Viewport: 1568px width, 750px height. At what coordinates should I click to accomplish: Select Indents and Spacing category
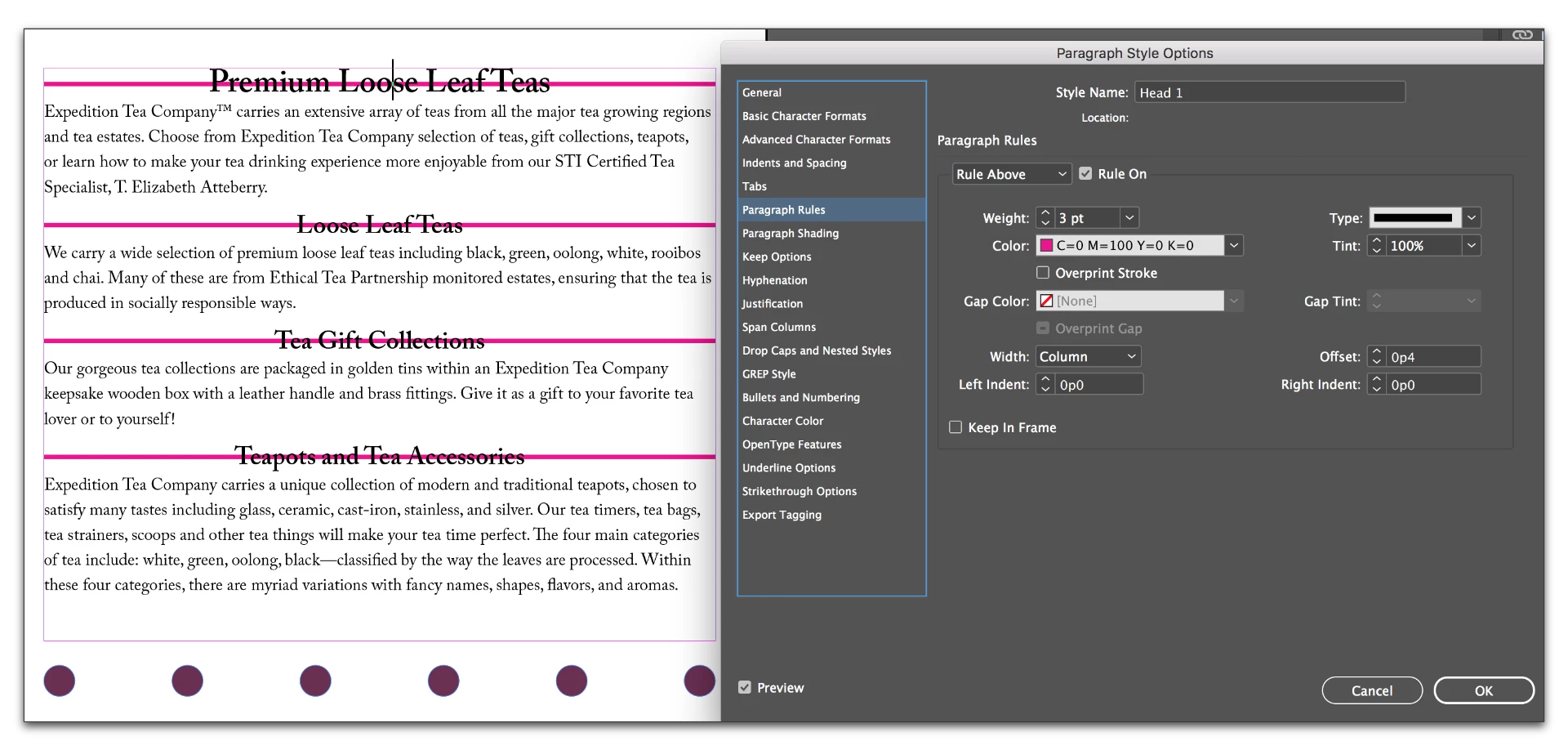point(831,163)
